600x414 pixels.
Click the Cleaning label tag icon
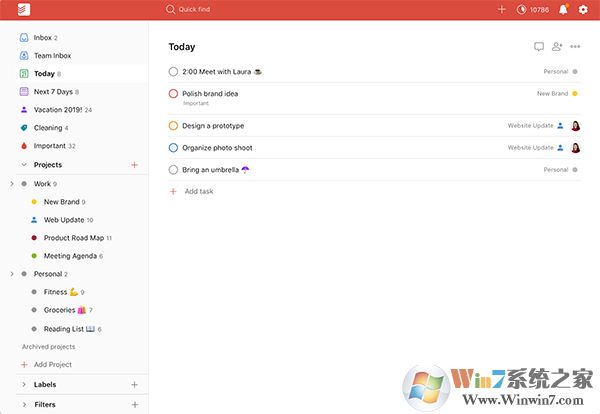point(24,128)
